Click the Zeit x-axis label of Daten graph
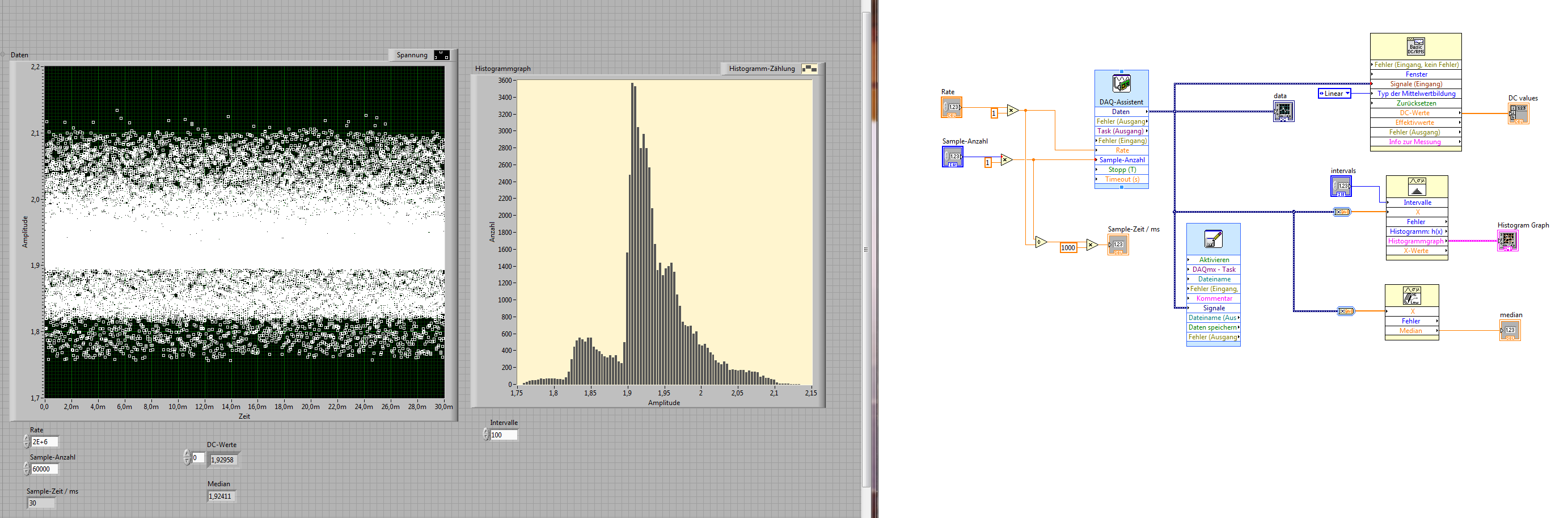The width and height of the screenshot is (1568, 518). (x=244, y=417)
